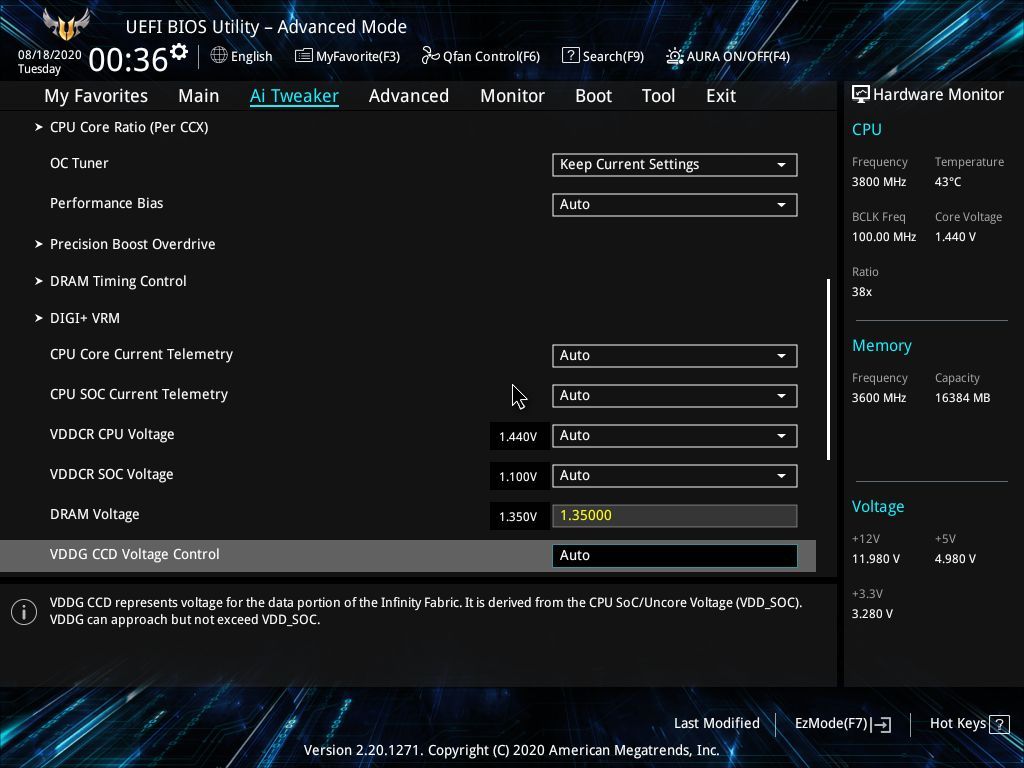
Task: Open the OC Tuner dropdown
Action: click(675, 165)
